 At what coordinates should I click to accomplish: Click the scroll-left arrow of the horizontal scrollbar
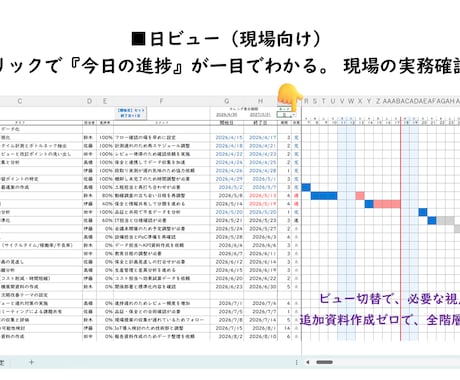(308, 362)
